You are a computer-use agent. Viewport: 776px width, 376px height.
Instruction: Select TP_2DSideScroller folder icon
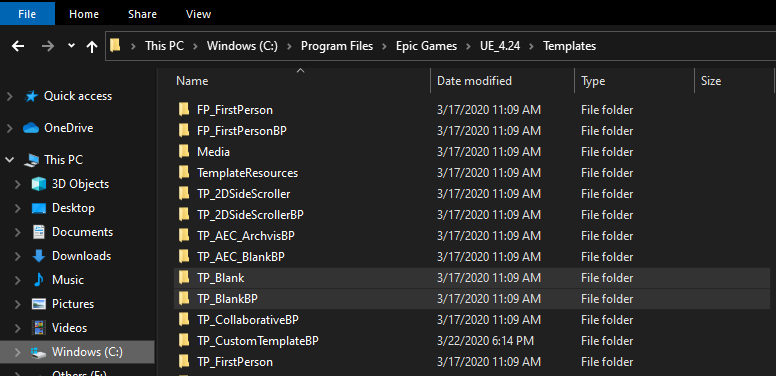click(x=184, y=193)
